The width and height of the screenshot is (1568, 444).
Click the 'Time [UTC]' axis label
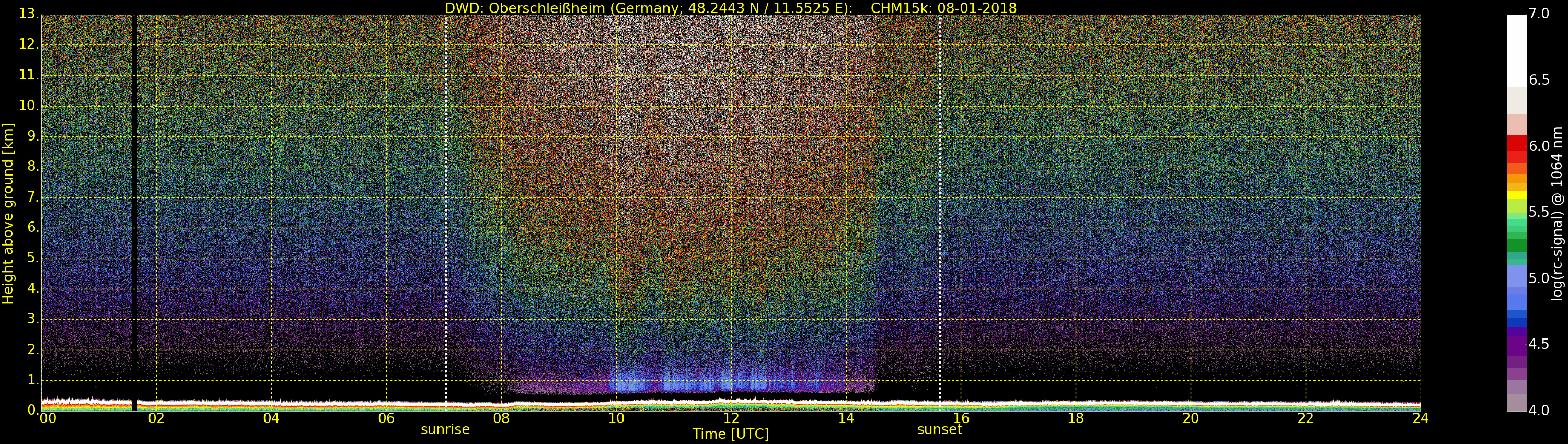click(x=731, y=434)
